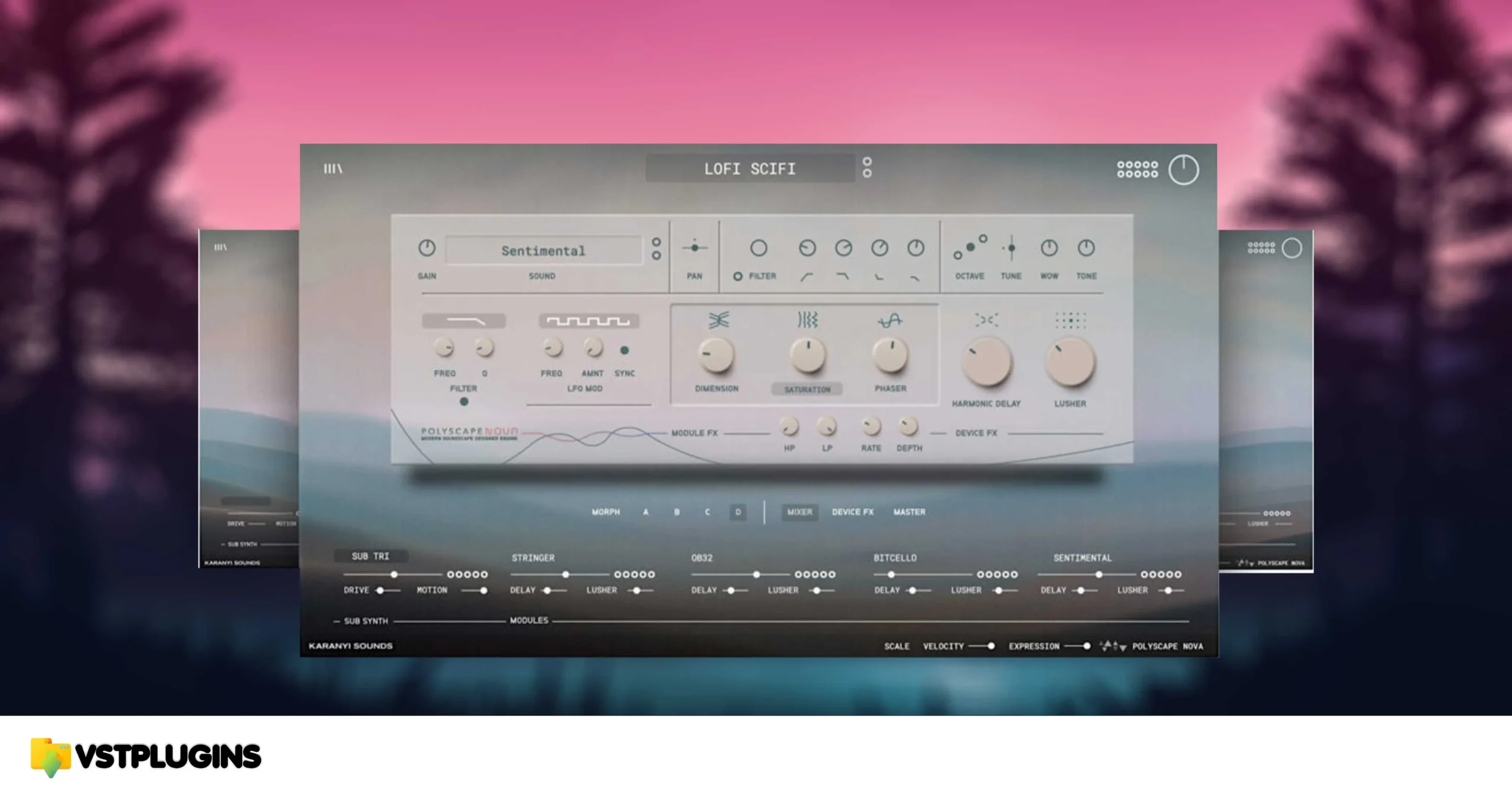Toggle the LFO SYNC dot

(624, 351)
